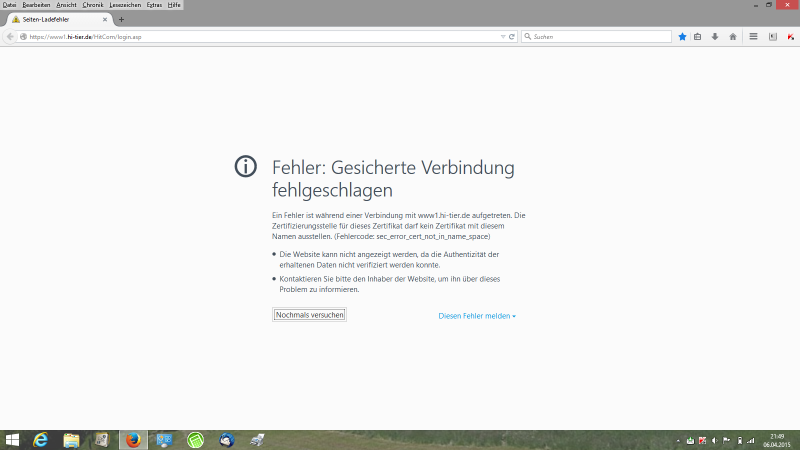Image resolution: width=800 pixels, height=450 pixels.
Task: Open network signal tray icon
Action: coord(751,440)
